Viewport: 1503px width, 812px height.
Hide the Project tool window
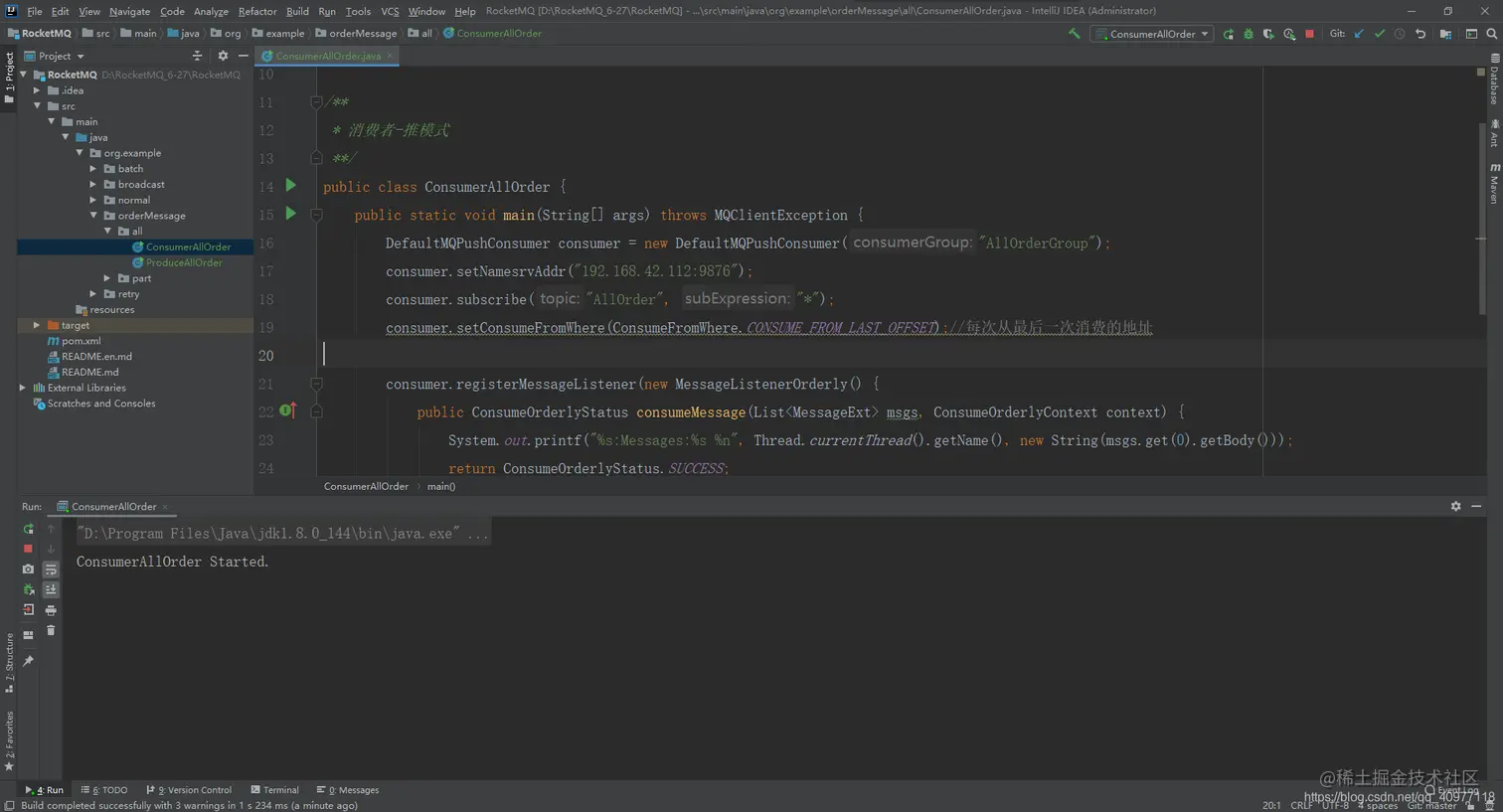point(243,56)
